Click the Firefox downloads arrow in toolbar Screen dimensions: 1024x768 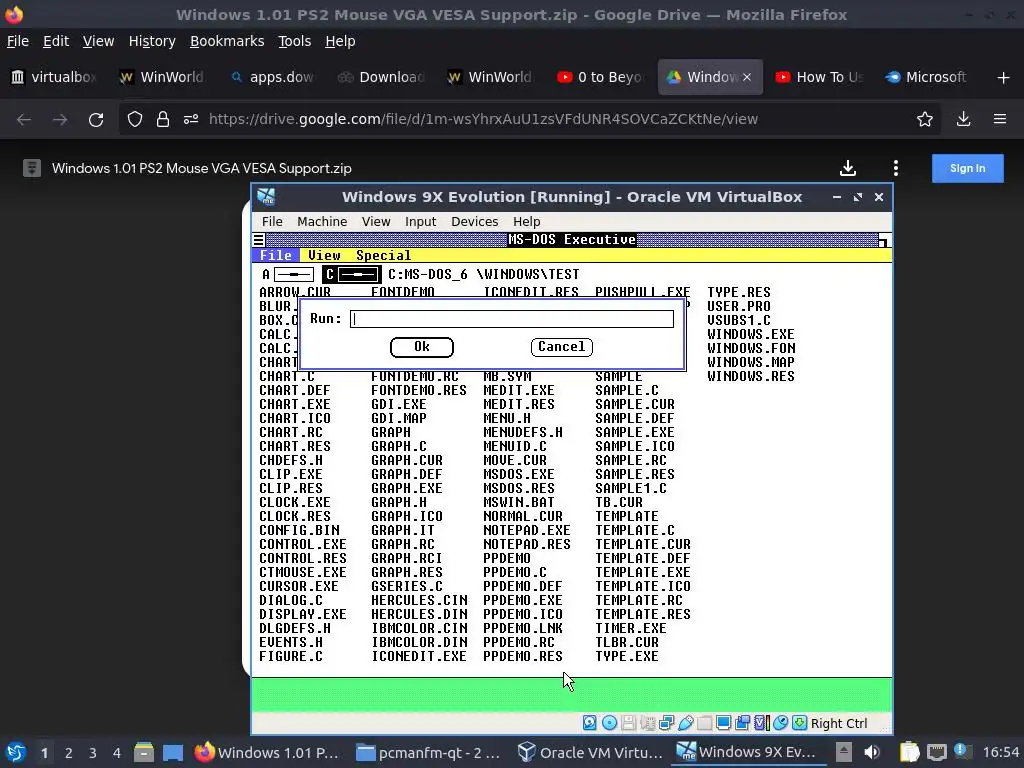(963, 119)
